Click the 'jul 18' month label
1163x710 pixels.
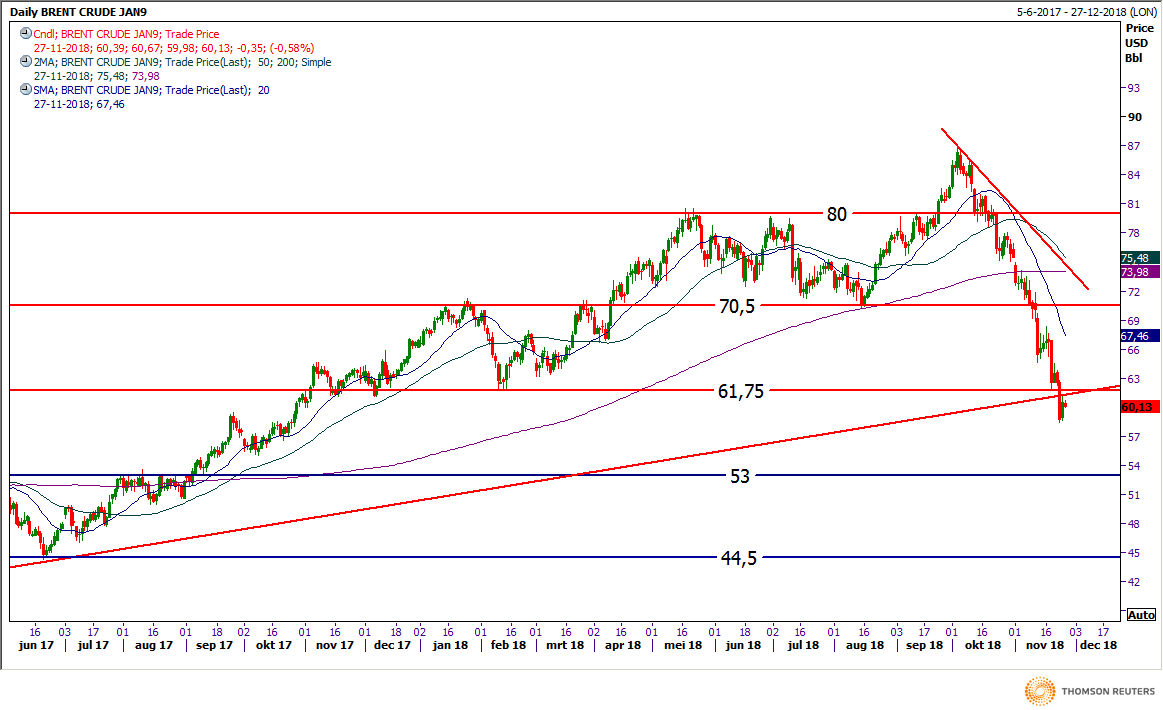tap(803, 645)
